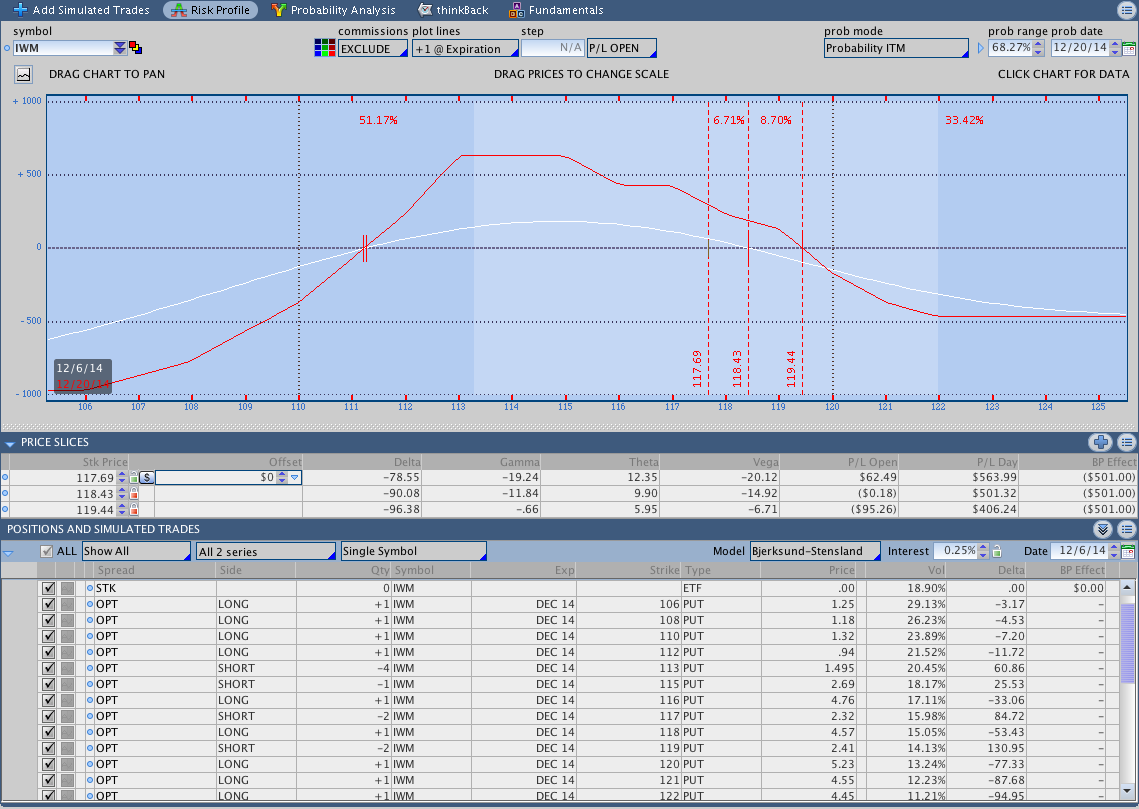Click the blue triangle before prob range
Viewport: 1139px width, 809px height.
pos(980,48)
